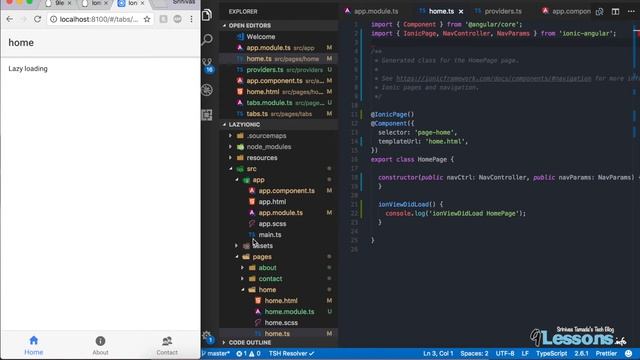Click TSH Resolver in status bar
Image resolution: width=640 pixels, height=360 pixels.
(291, 353)
